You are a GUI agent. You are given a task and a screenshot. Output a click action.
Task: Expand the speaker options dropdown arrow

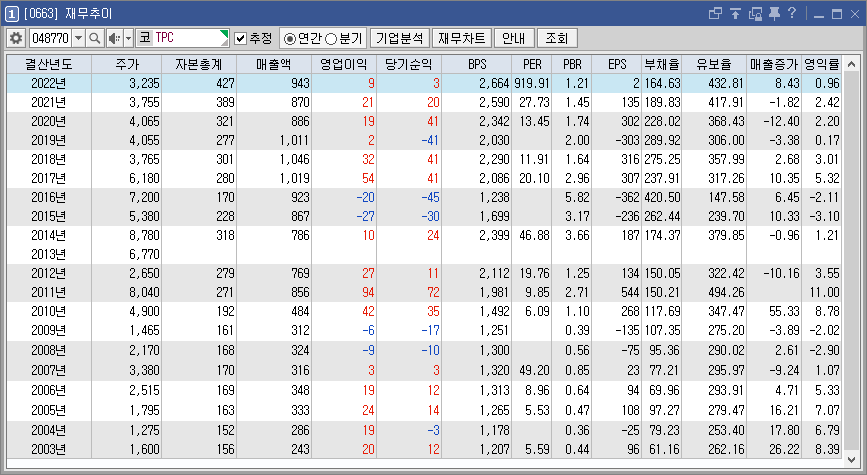(128, 38)
